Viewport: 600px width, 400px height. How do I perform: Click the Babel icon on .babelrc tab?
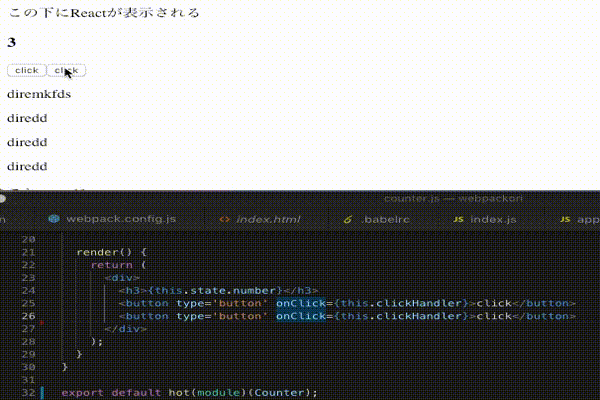[x=348, y=219]
